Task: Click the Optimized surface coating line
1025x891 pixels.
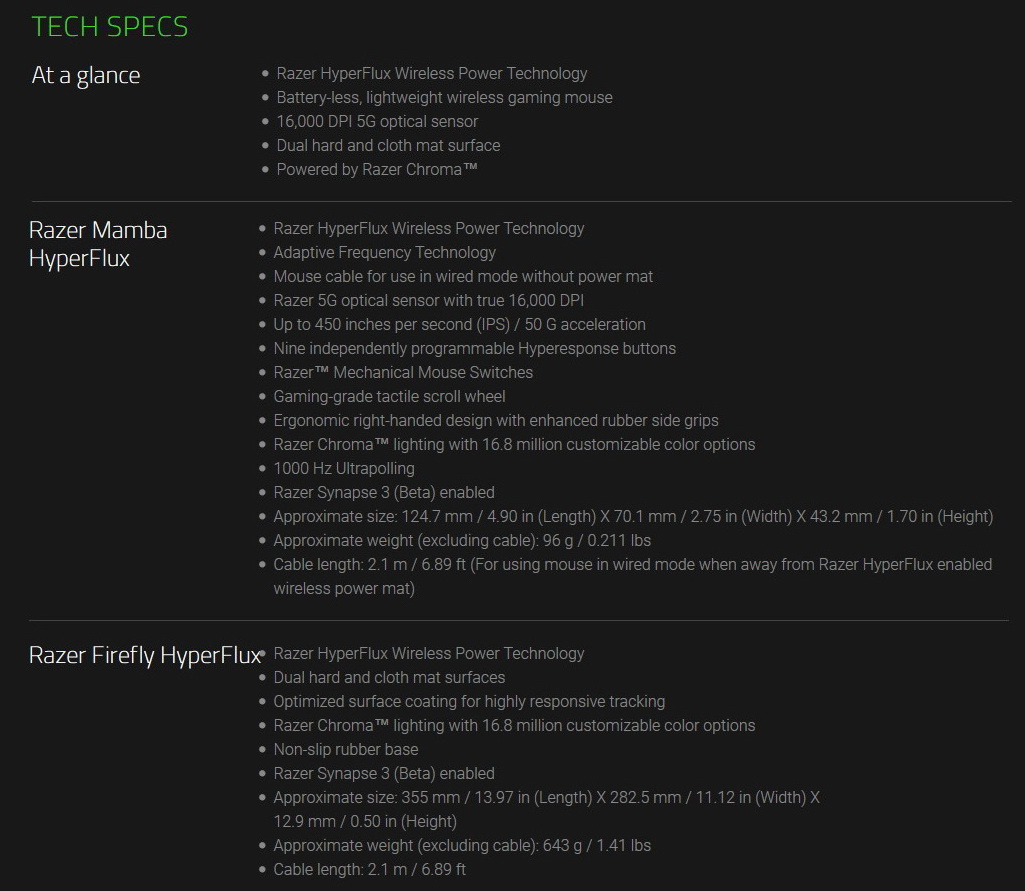Action: pos(469,702)
